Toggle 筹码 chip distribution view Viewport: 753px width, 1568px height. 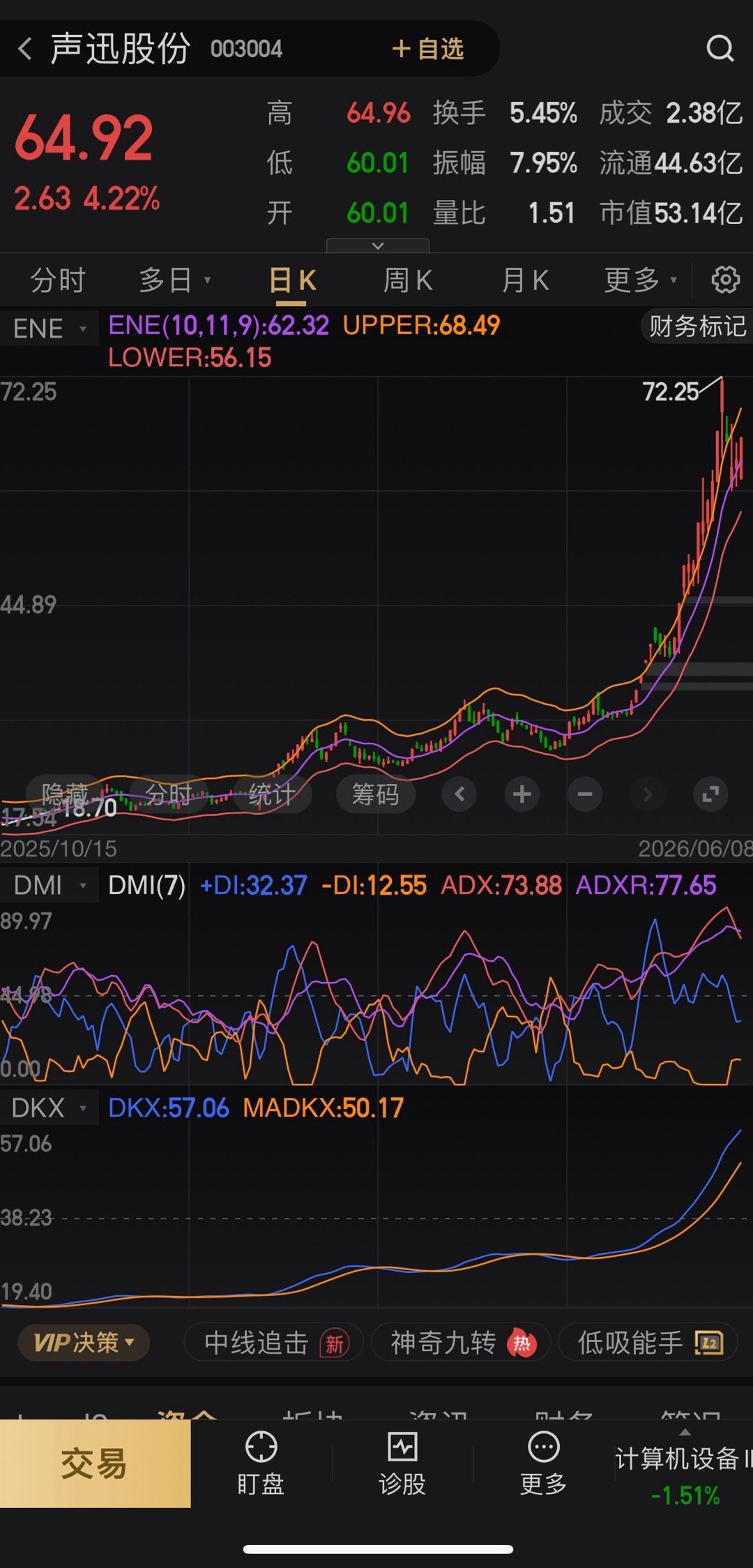coord(376,794)
